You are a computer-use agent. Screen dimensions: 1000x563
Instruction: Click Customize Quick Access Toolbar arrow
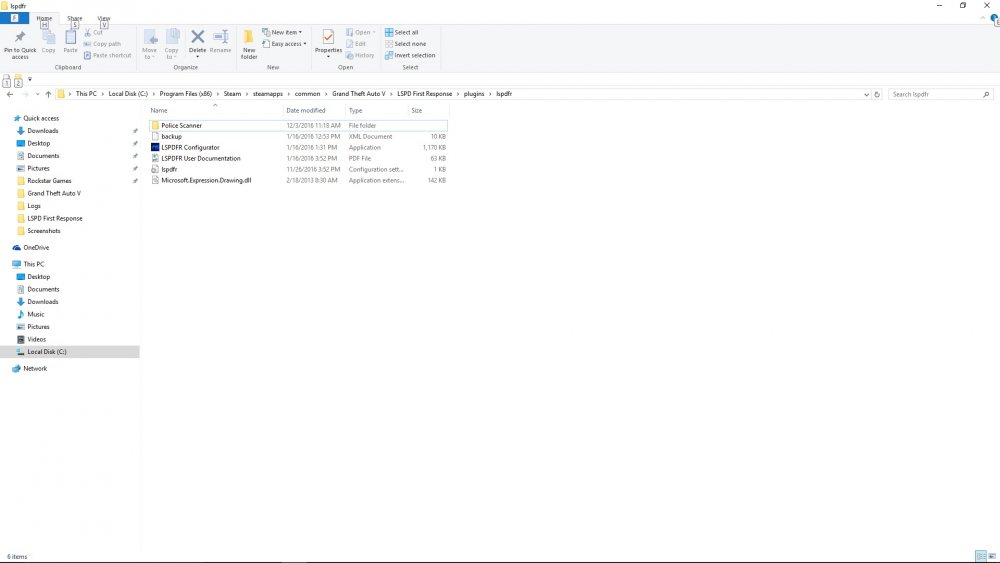point(29,79)
